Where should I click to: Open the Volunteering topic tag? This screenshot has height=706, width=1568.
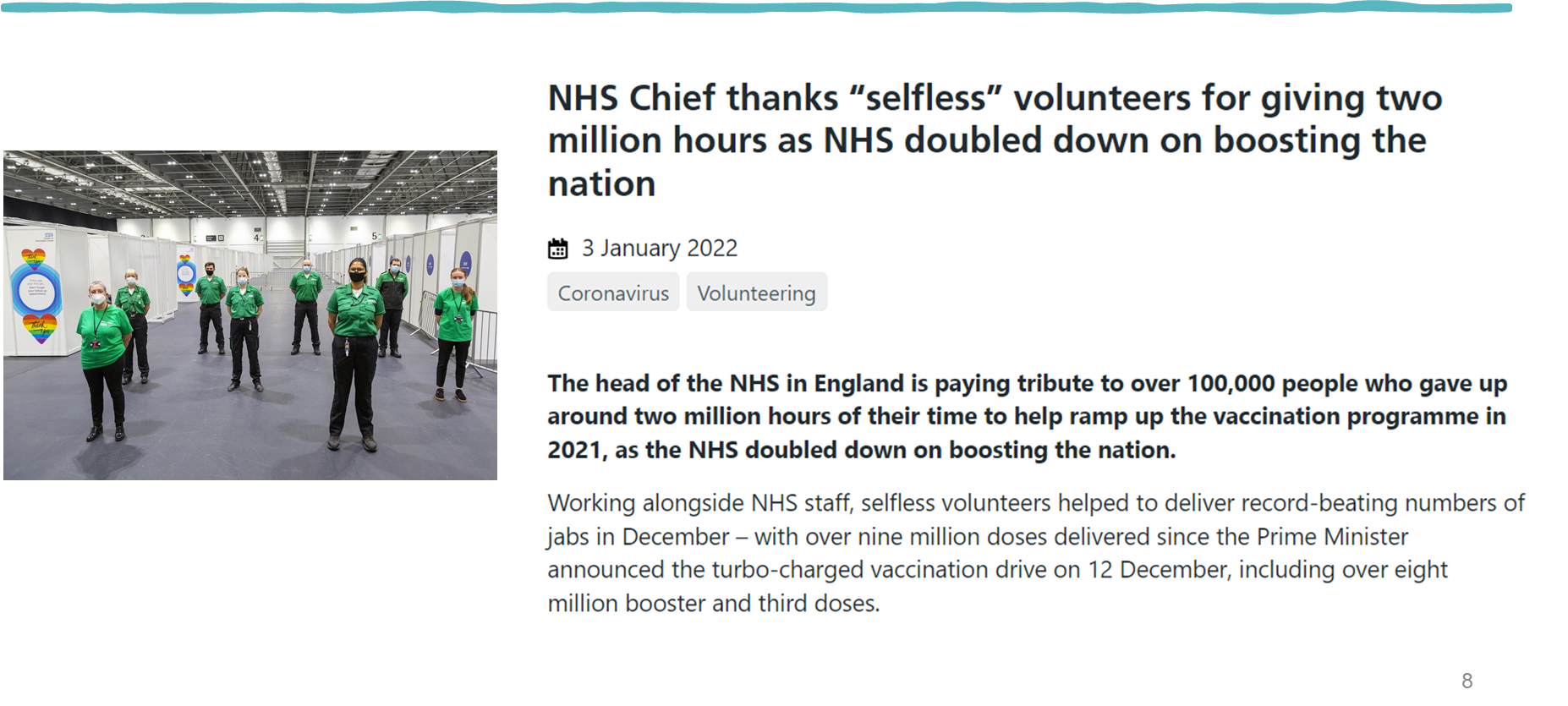pyautogui.click(x=756, y=293)
